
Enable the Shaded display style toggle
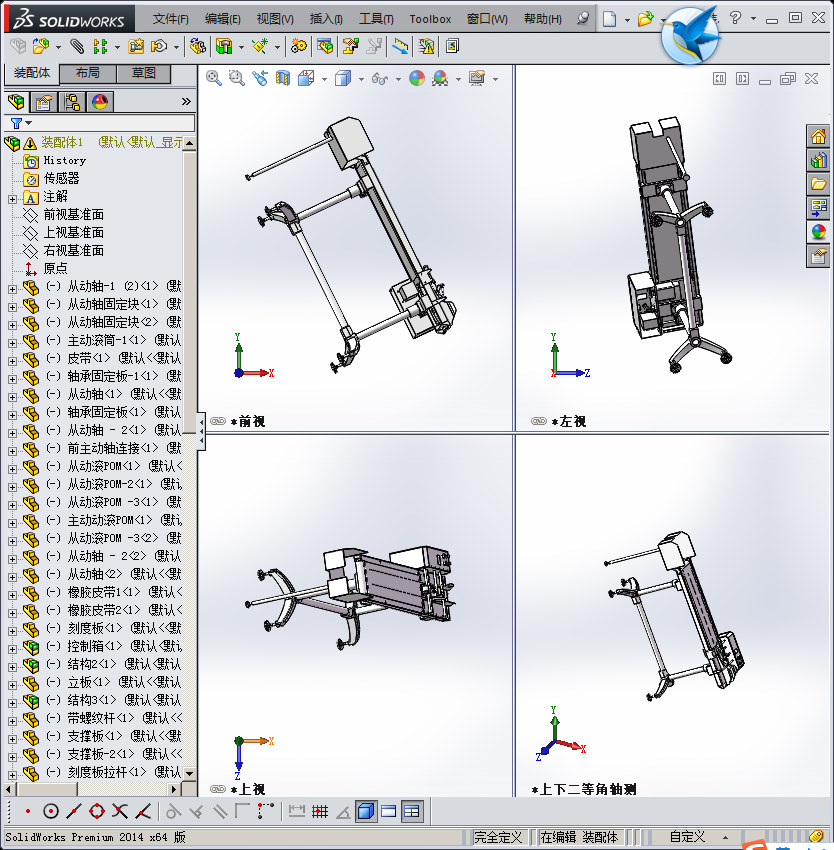coord(365,811)
